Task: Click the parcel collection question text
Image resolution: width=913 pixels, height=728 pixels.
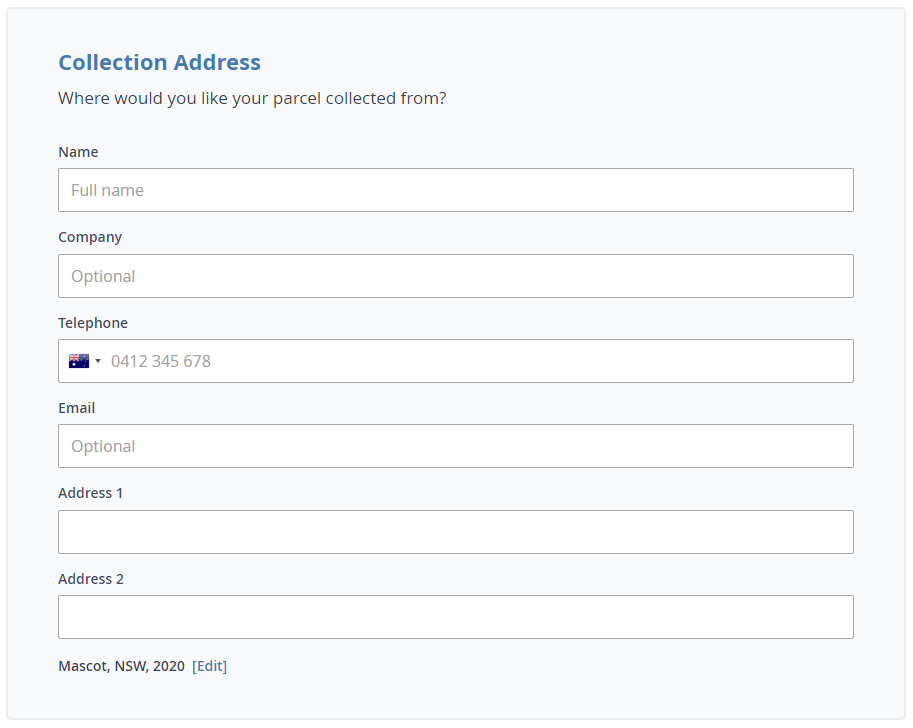Action: tap(252, 99)
